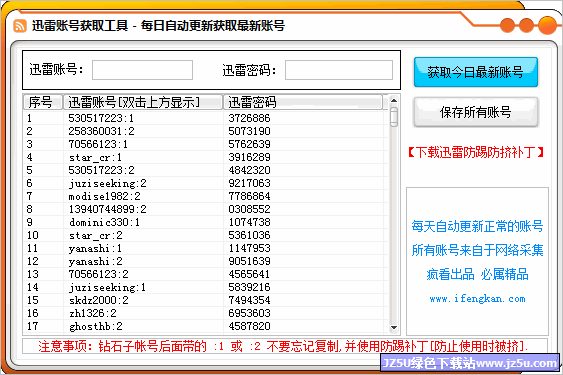Click the 迅雷账号 input field

(x=143, y=70)
